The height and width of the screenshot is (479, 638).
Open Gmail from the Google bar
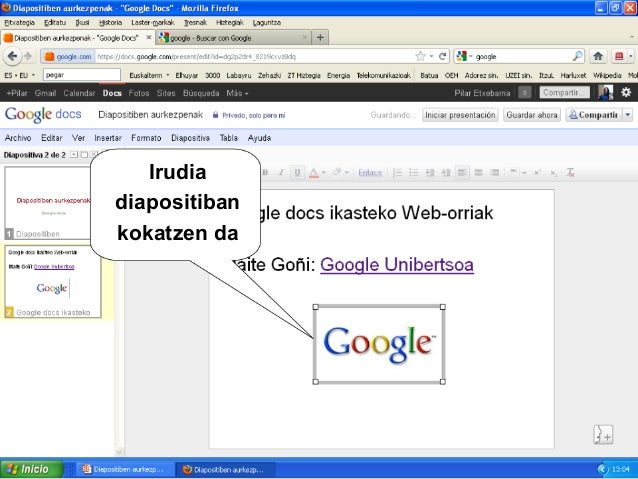click(45, 93)
